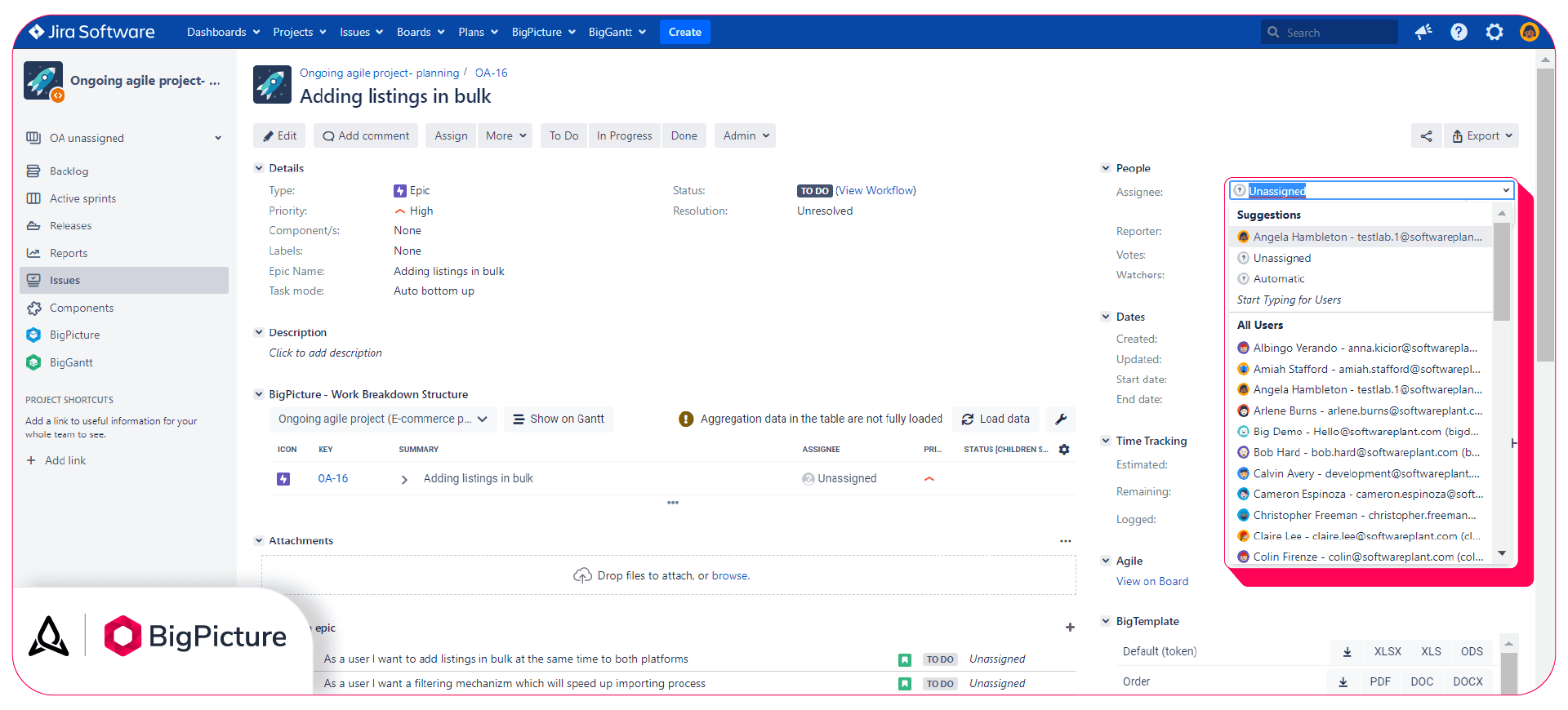Select Automatic in assignee suggestions
The height and width of the screenshot is (710, 1568).
1361,279
